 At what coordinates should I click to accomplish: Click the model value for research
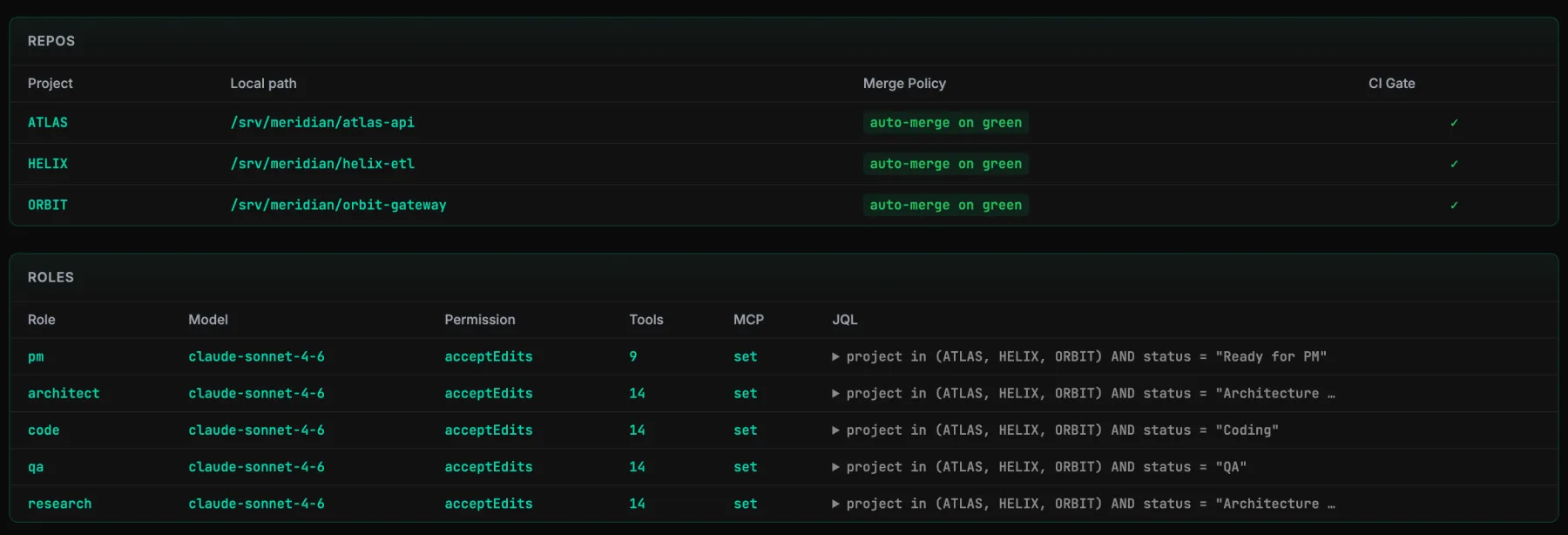[257, 504]
